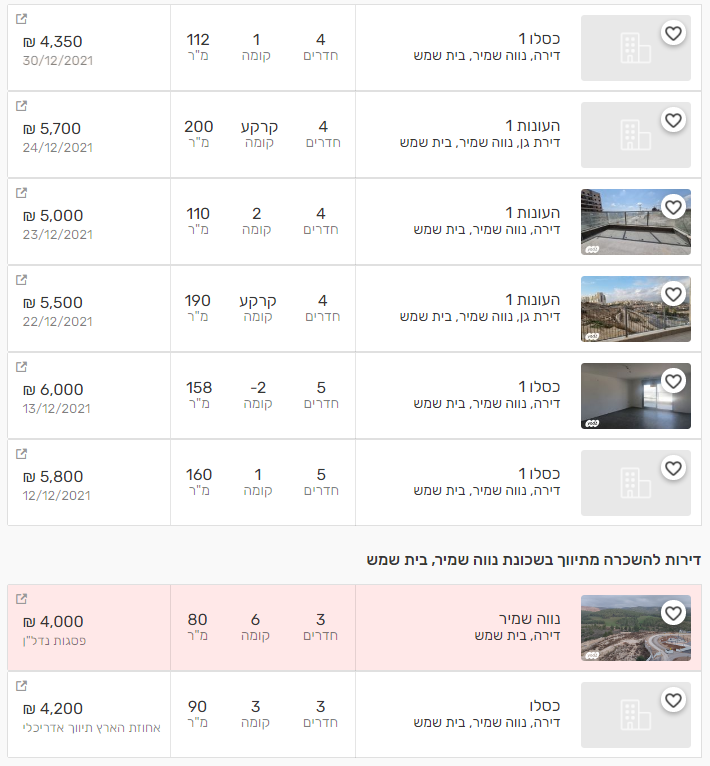Favorite the 112 sqm כסלו 1 apartment
Screen dimensions: 710x766
click(x=673, y=34)
